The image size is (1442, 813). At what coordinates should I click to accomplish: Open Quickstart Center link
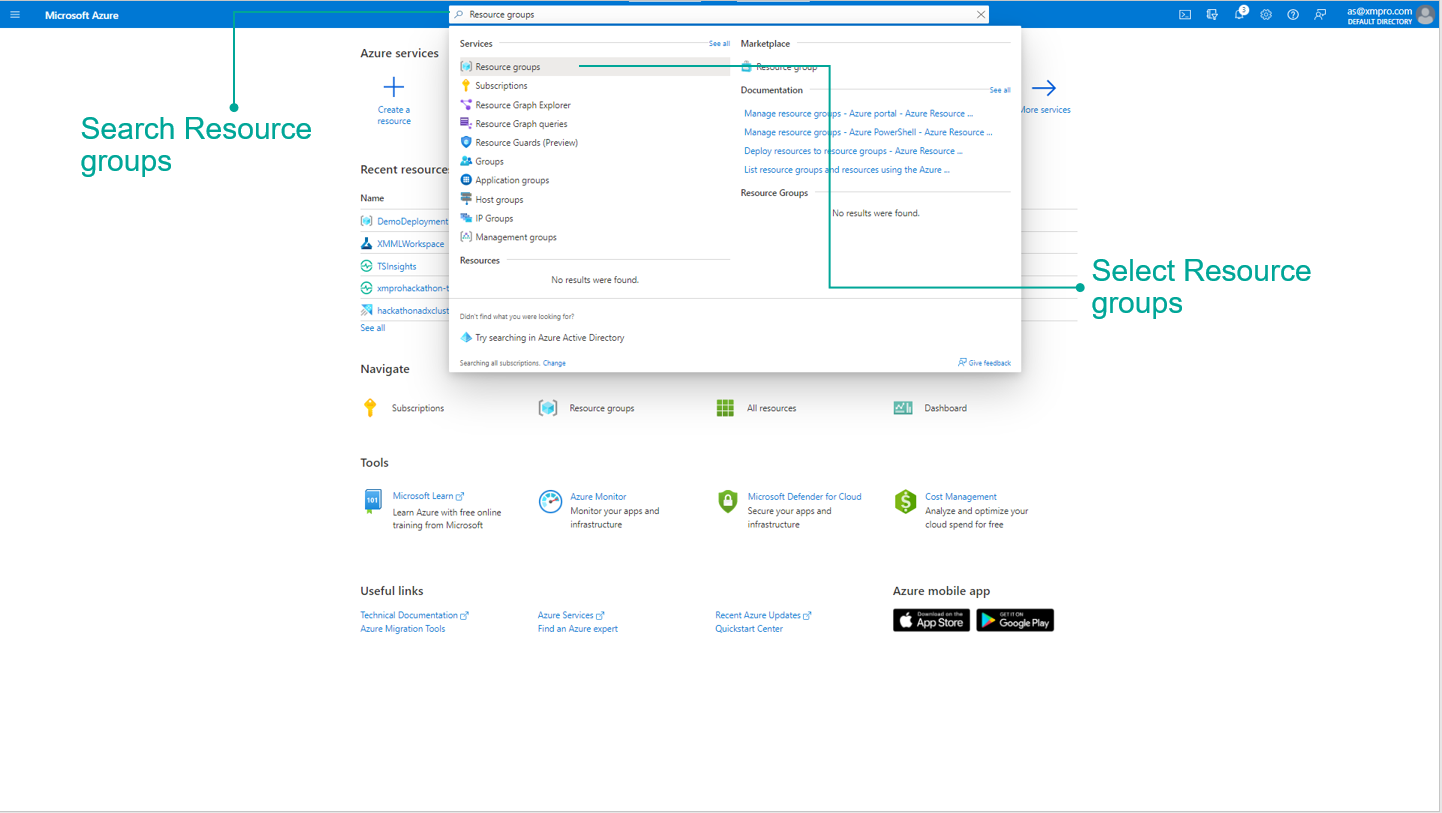click(x=749, y=629)
